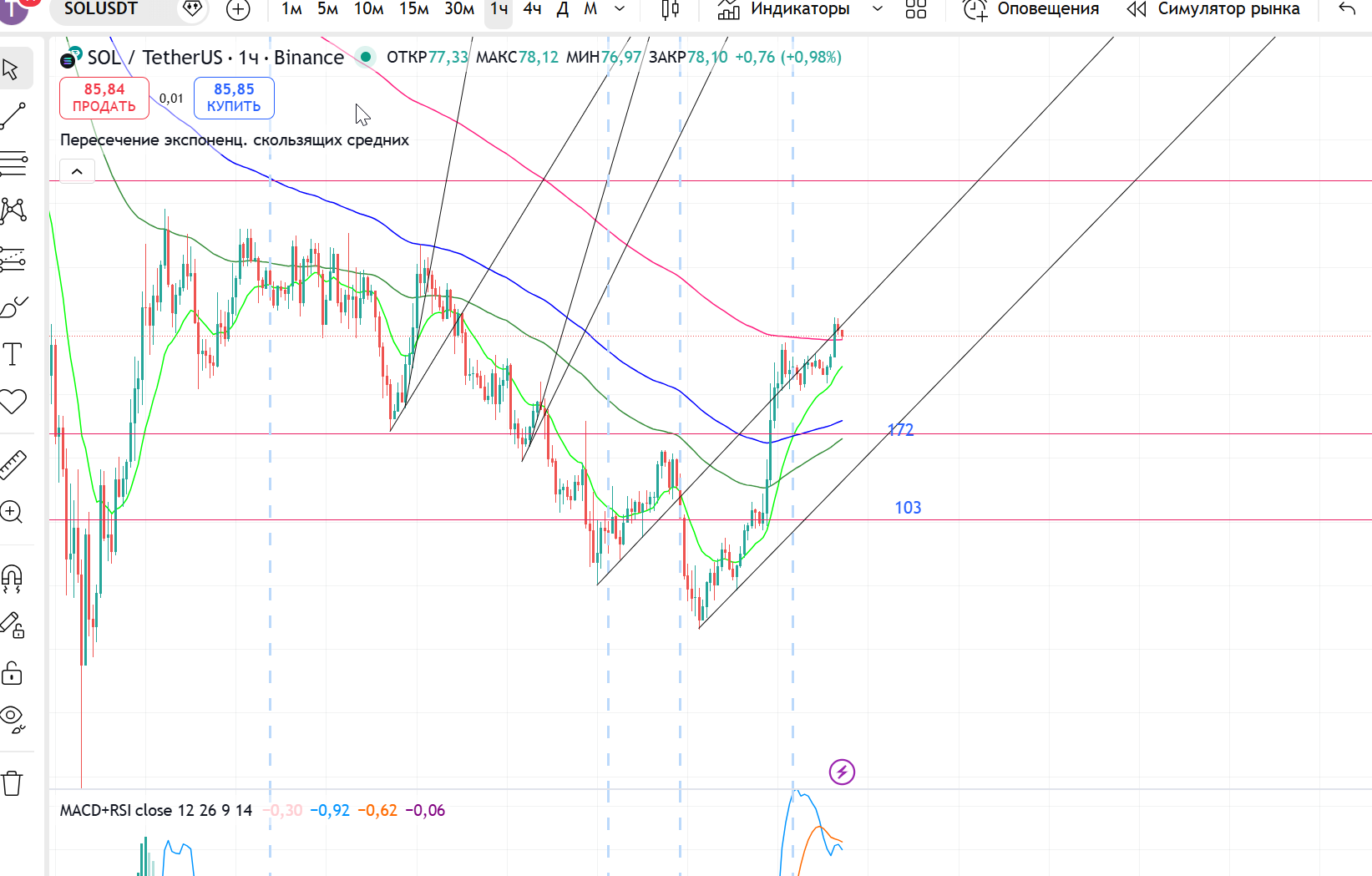Screen dimensions: 1372x876
Task: Expand the favorite indicators dropdown arrow
Action: [x=878, y=9]
